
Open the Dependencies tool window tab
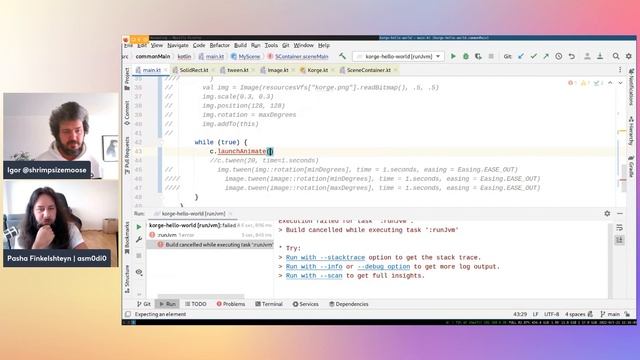coord(349,304)
